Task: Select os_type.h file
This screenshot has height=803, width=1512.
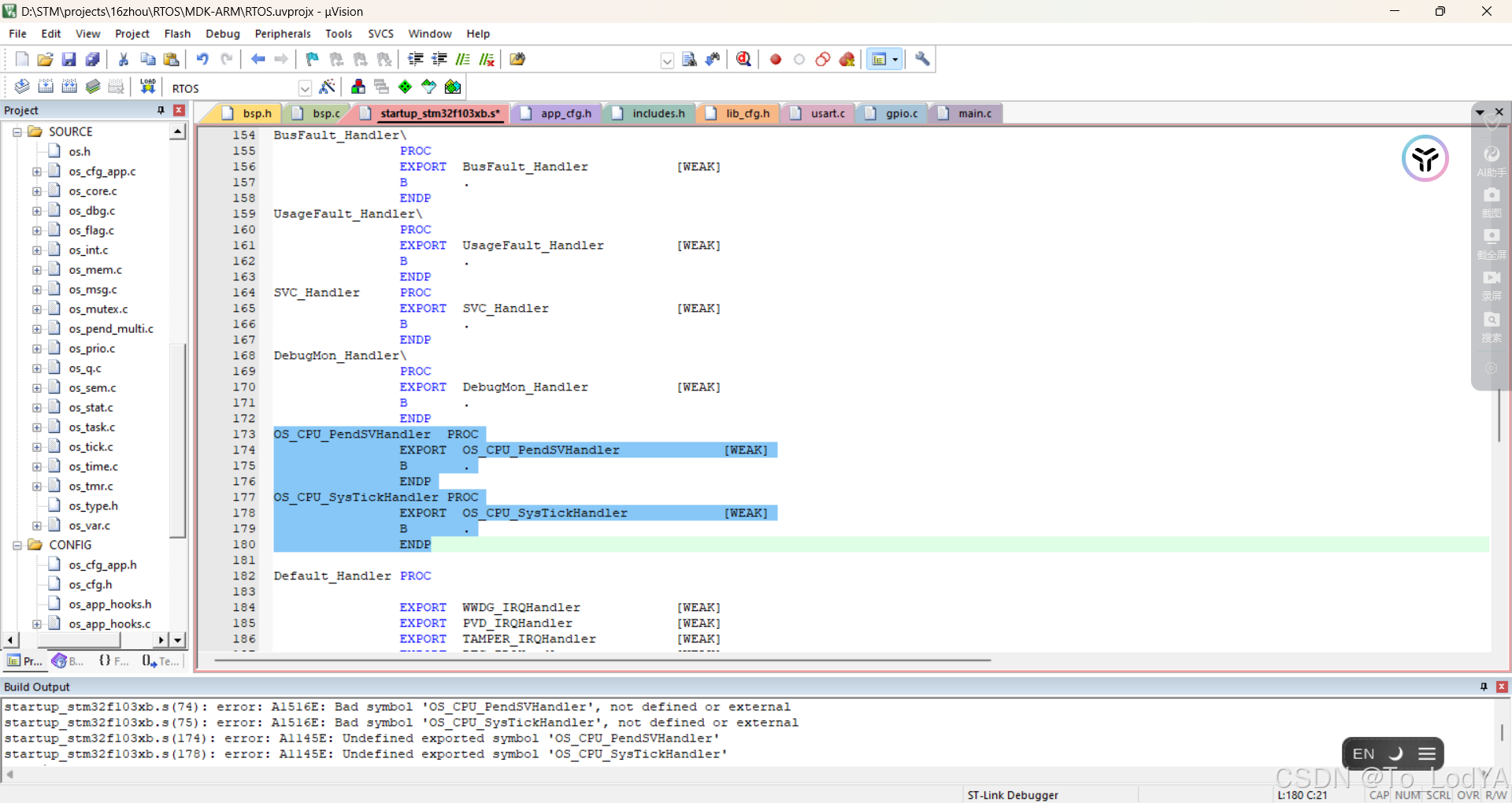Action: tap(93, 506)
